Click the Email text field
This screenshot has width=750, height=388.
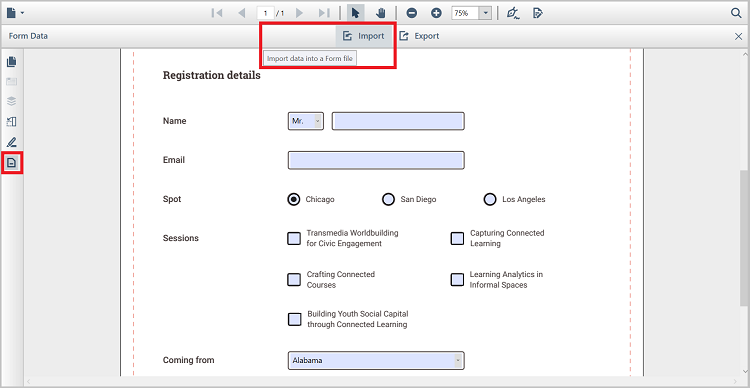(376, 160)
